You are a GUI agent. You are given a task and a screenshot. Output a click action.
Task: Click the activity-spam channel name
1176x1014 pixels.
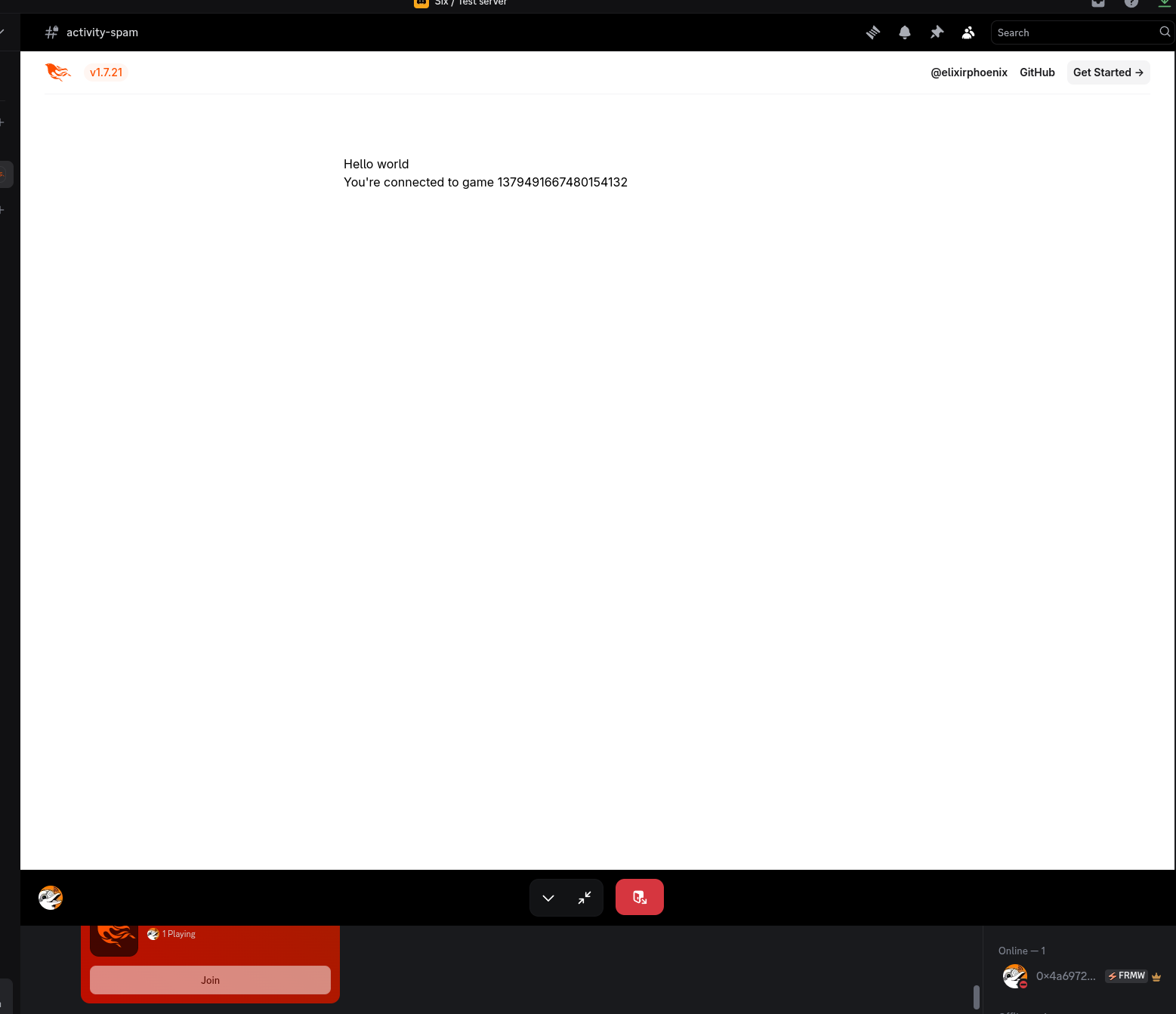[102, 32]
